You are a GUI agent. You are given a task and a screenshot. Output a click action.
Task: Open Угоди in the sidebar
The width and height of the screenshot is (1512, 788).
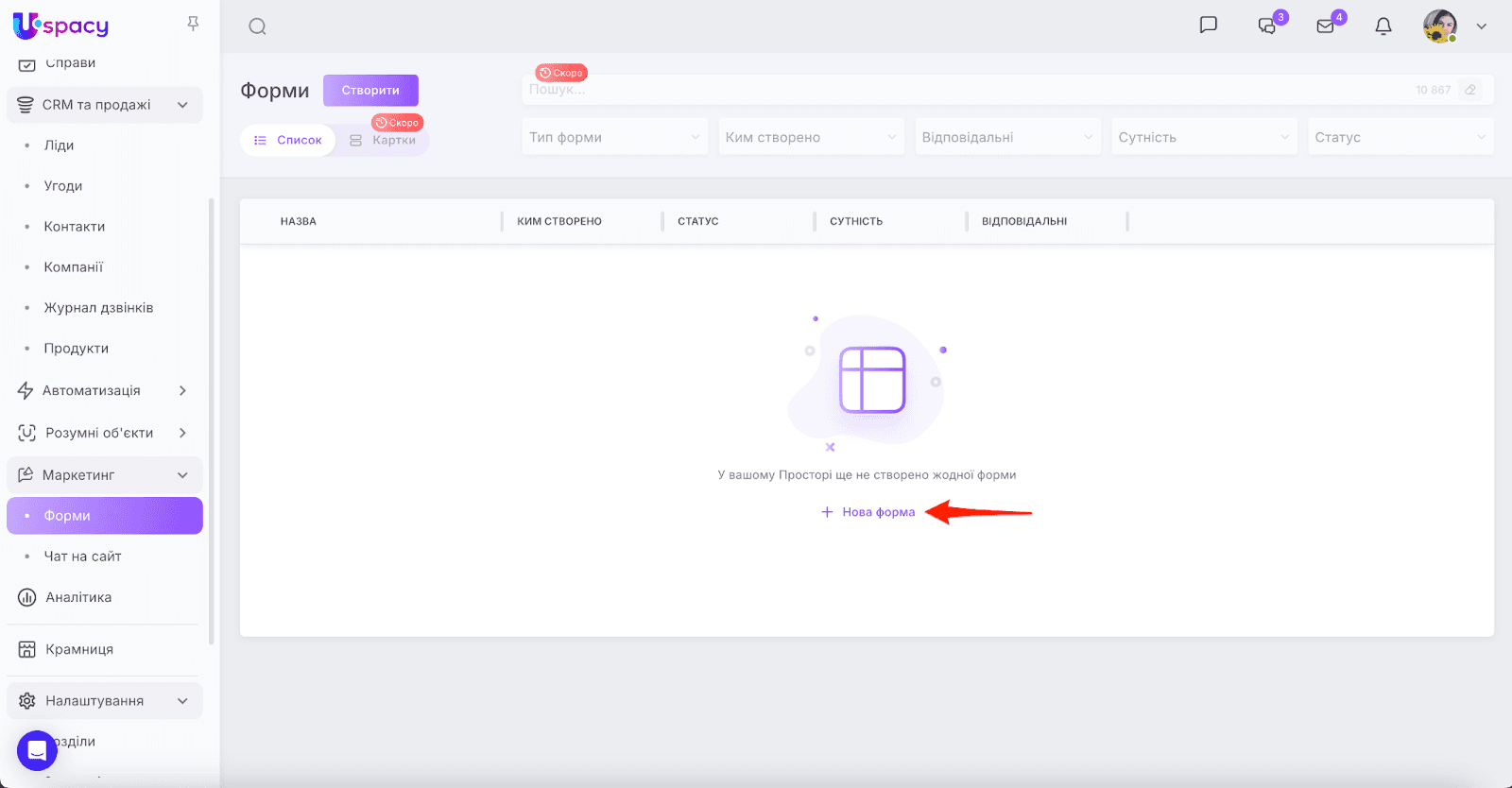[x=63, y=186]
